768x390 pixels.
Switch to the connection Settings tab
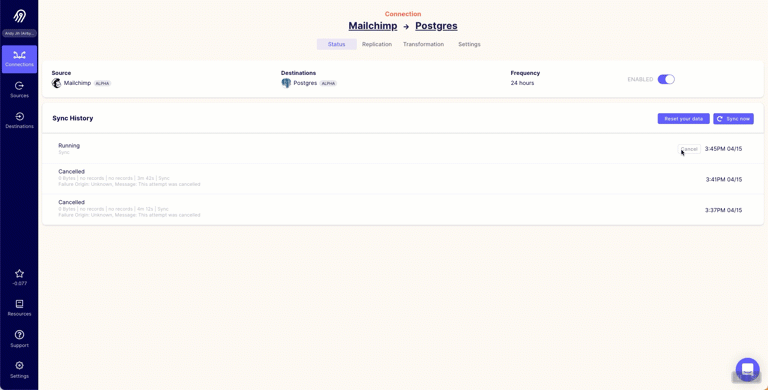click(x=469, y=44)
